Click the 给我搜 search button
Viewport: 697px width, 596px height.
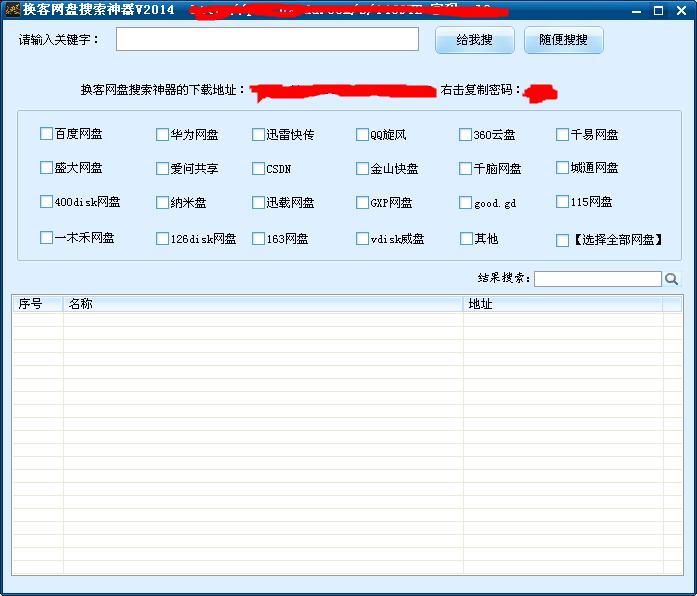[x=475, y=40]
